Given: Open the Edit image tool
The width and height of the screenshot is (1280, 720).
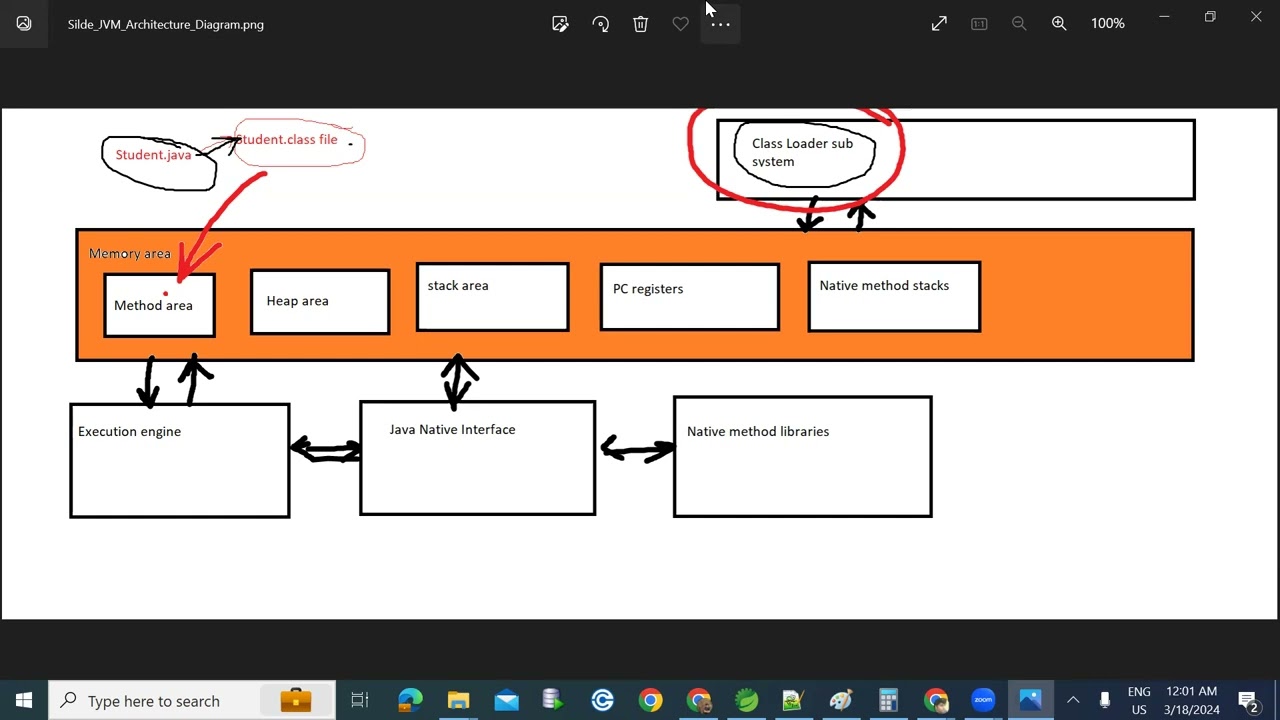Looking at the screenshot, I should [x=560, y=24].
